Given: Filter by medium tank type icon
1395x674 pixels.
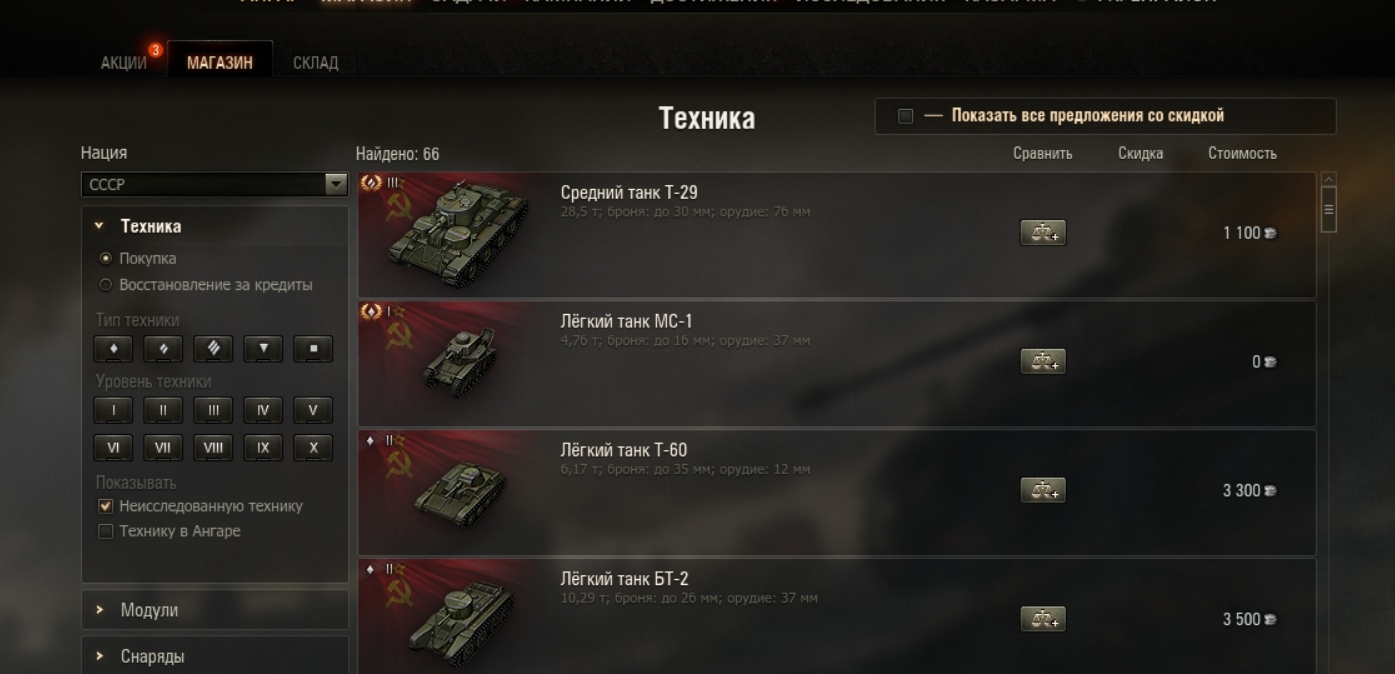Looking at the screenshot, I should point(163,349).
